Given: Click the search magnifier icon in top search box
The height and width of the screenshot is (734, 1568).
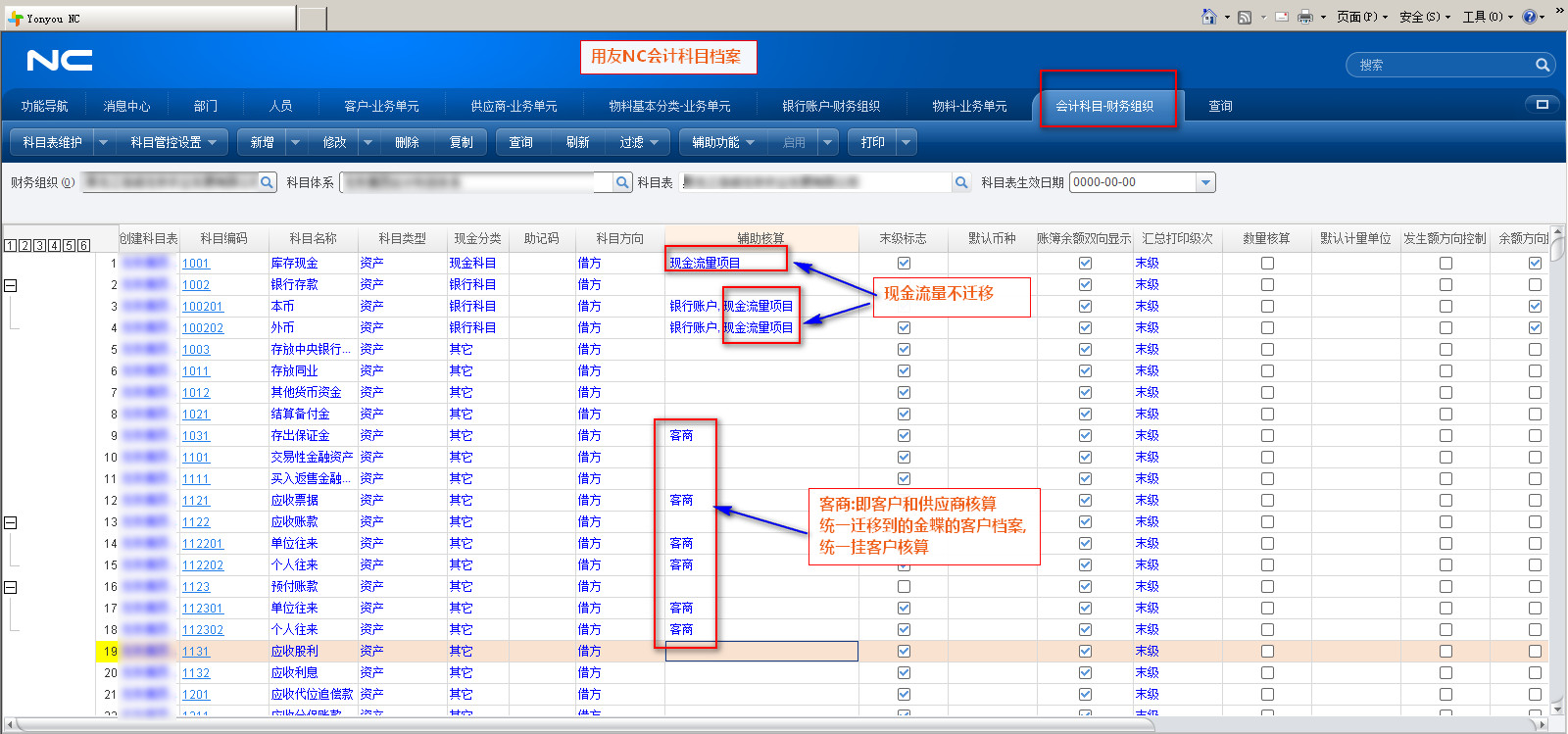Looking at the screenshot, I should coord(1542,66).
